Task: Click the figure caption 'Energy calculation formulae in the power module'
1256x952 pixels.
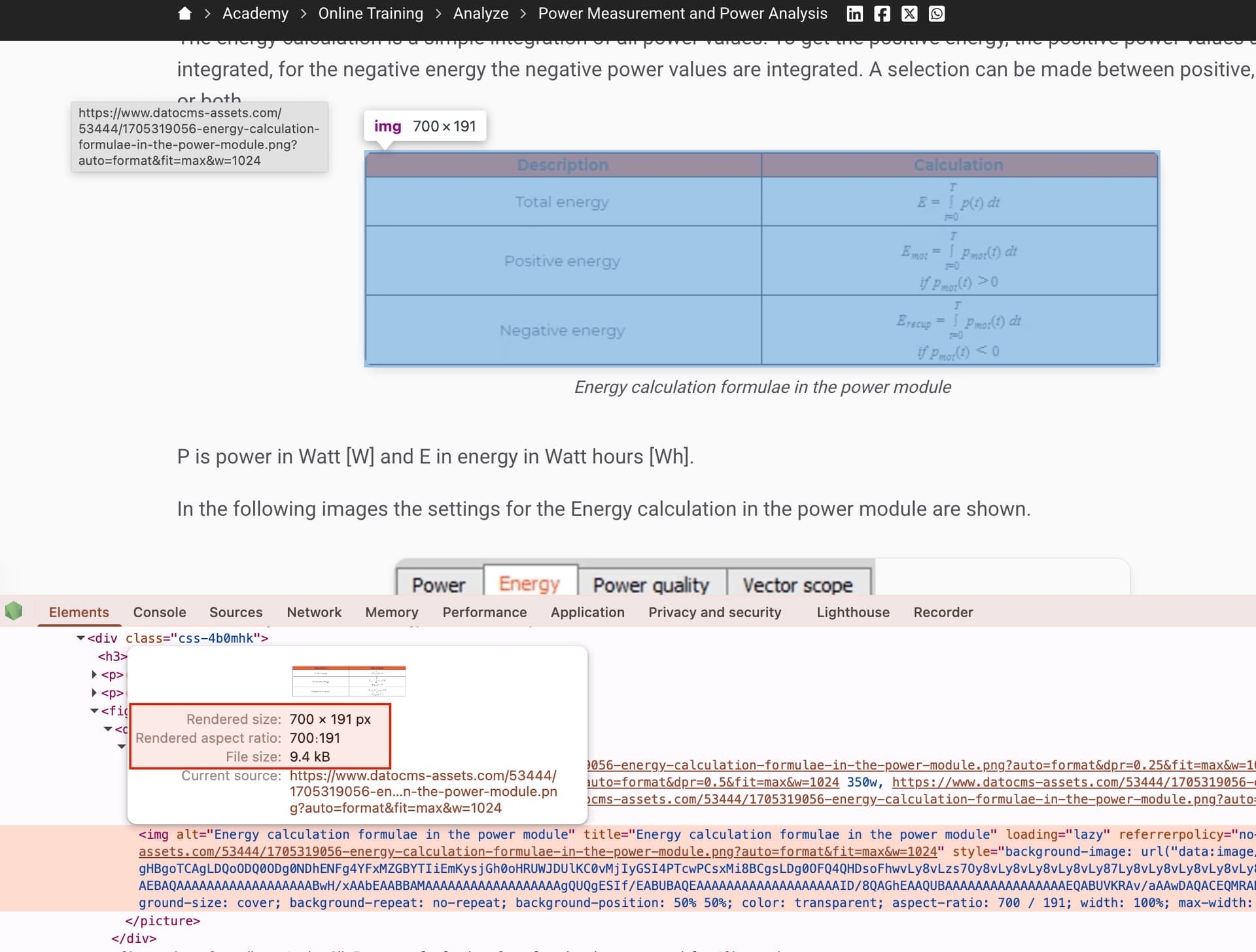Action: (x=762, y=387)
